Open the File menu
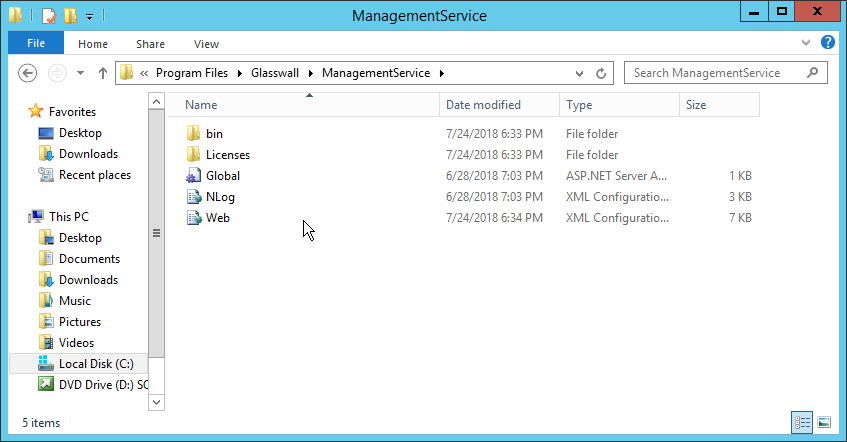The width and height of the screenshot is (847, 442). point(36,44)
